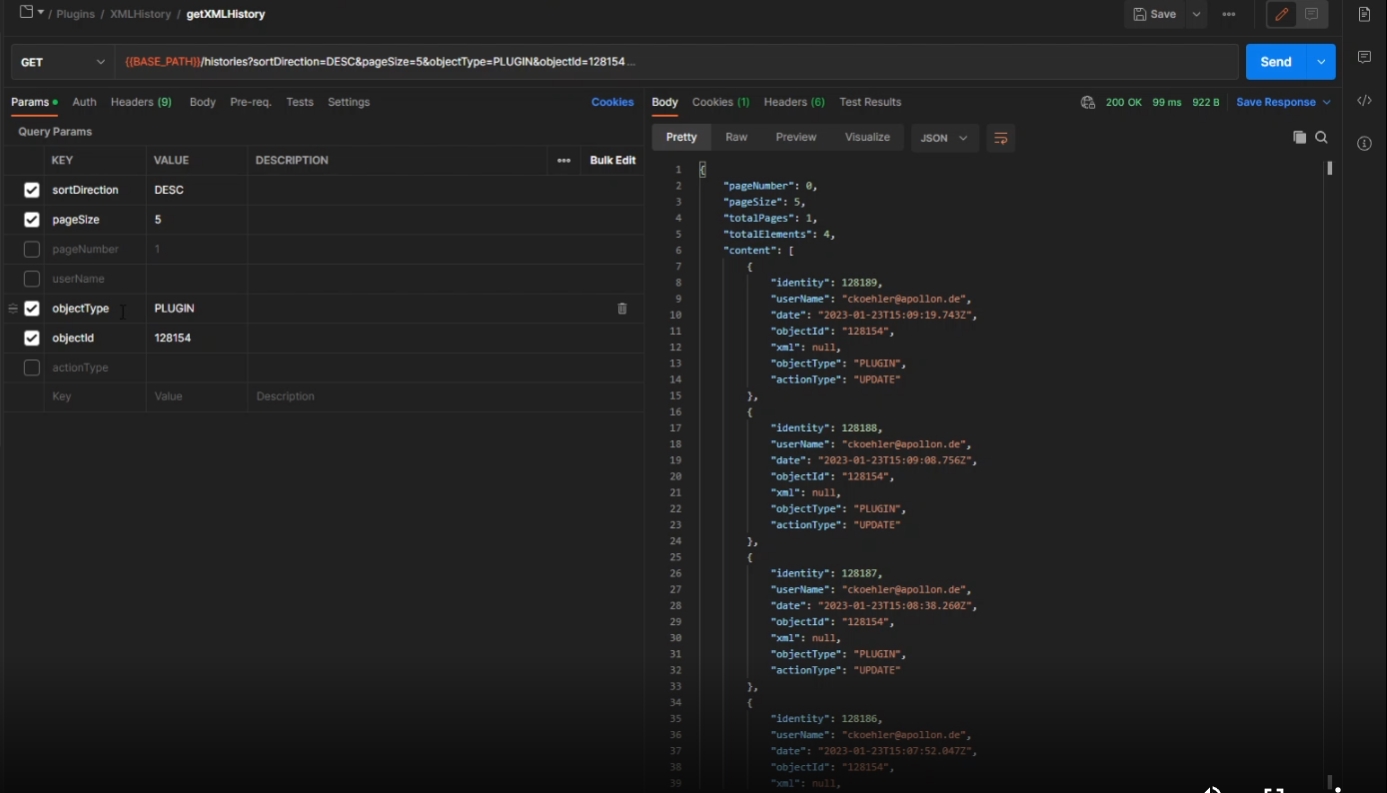Viewport: 1387px width, 793px height.
Task: Open the request info icon in sidebar
Action: click(1364, 143)
